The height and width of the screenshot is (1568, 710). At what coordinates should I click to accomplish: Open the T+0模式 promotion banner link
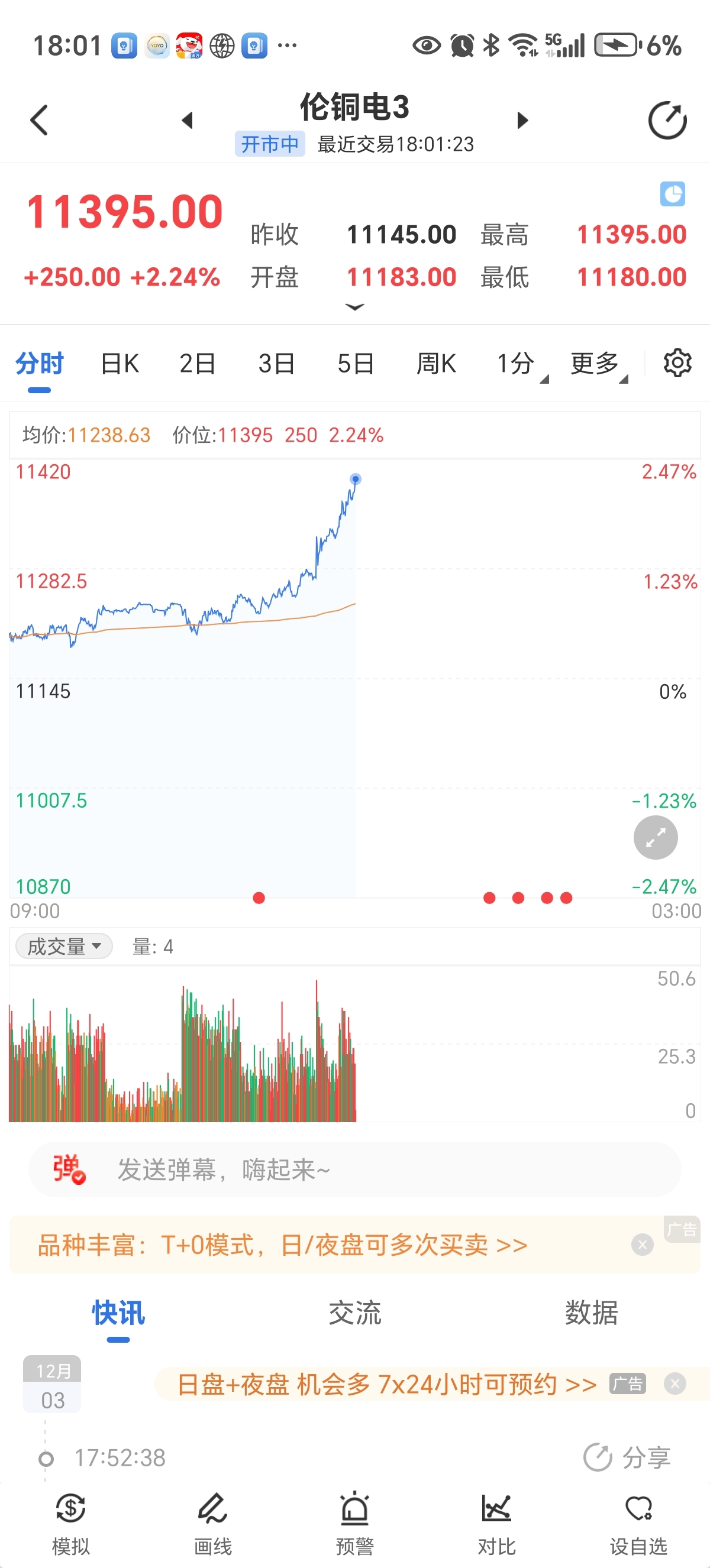point(283,1245)
